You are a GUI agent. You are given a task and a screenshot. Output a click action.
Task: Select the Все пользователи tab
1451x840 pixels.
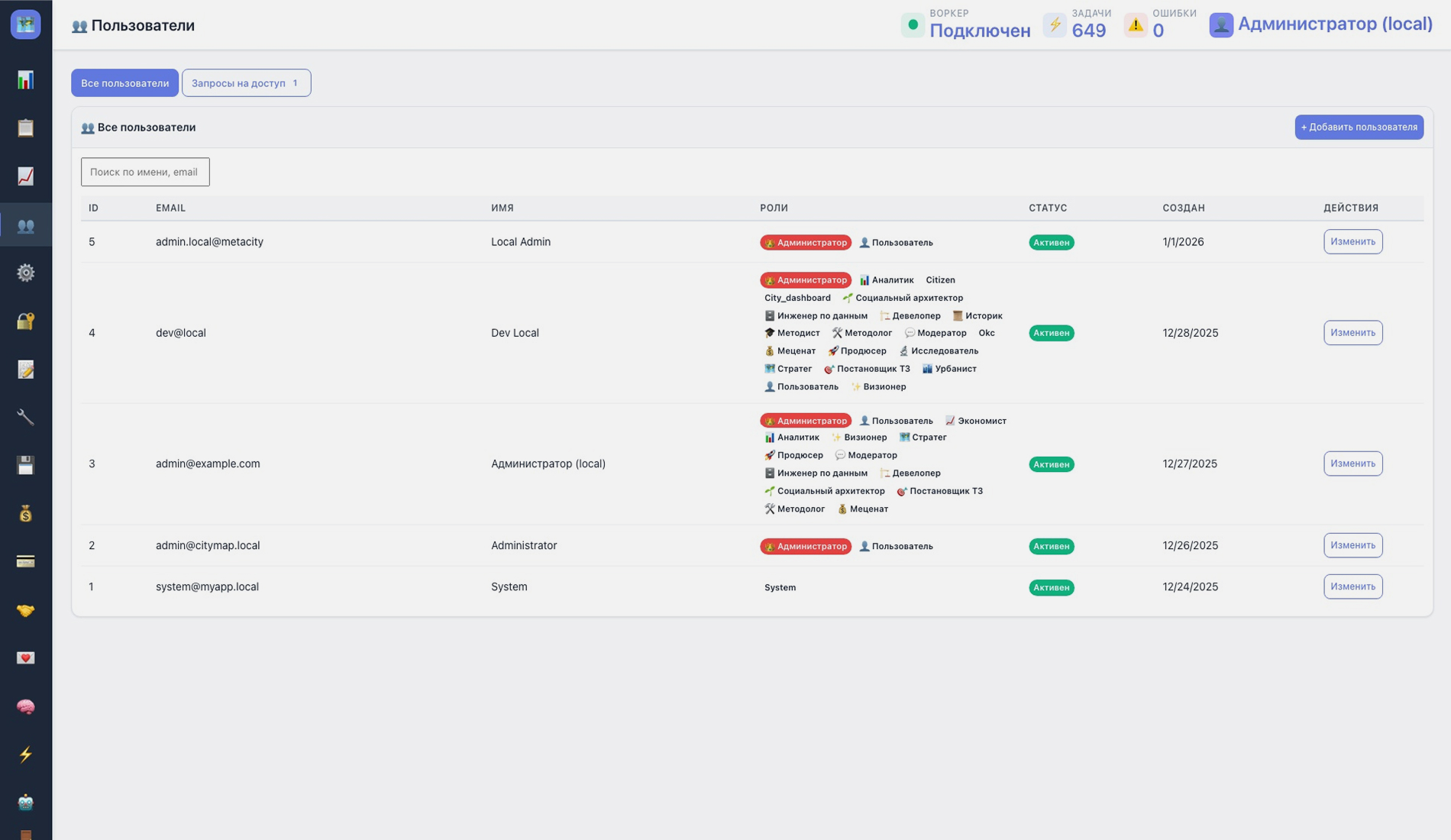[124, 83]
